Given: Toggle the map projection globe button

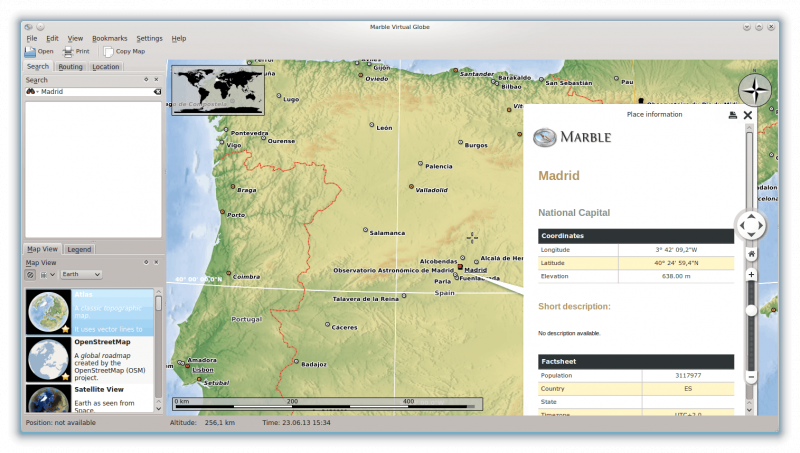Looking at the screenshot, I should pos(30,274).
